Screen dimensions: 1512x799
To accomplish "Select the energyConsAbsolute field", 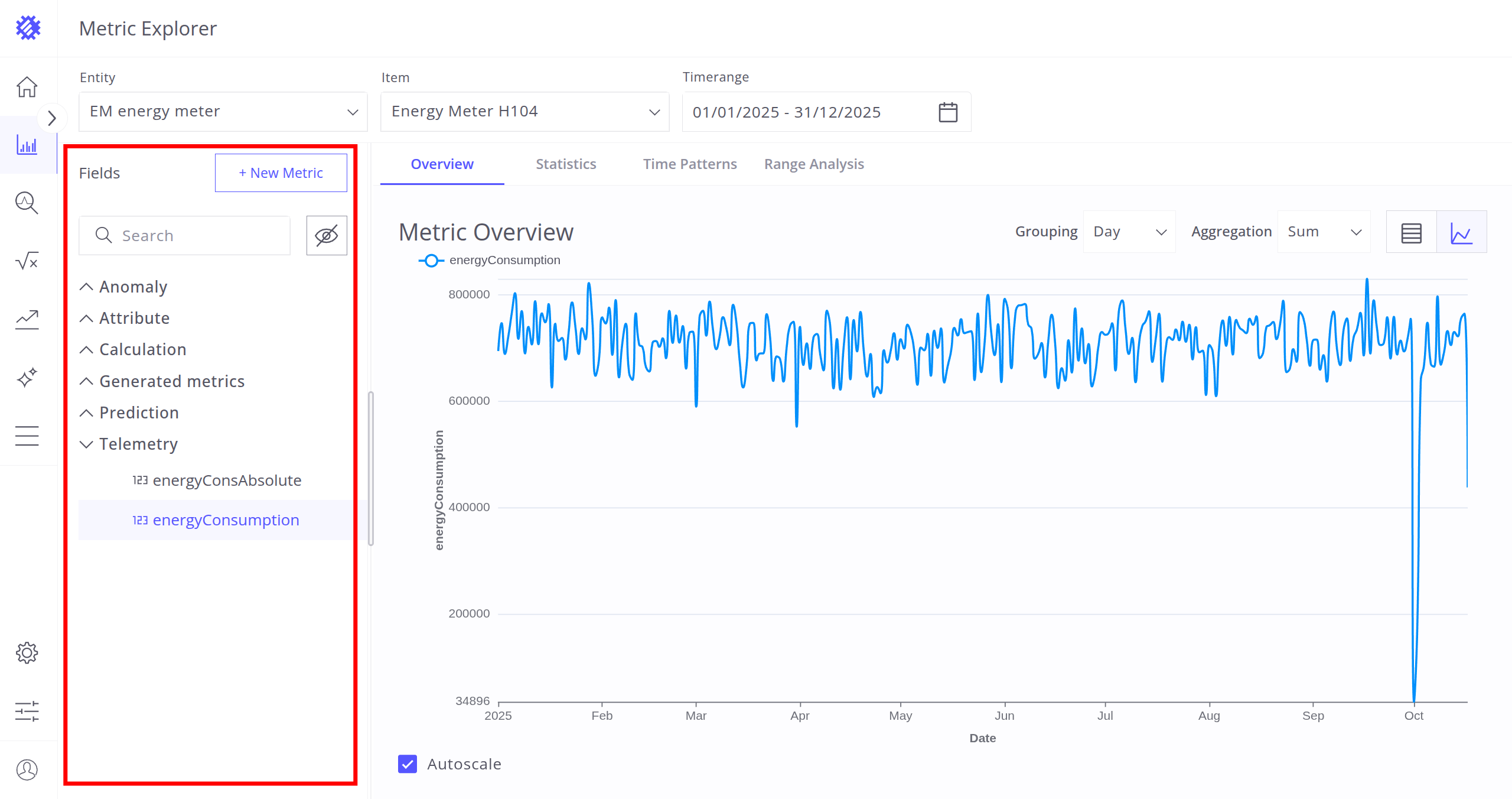I will [227, 480].
